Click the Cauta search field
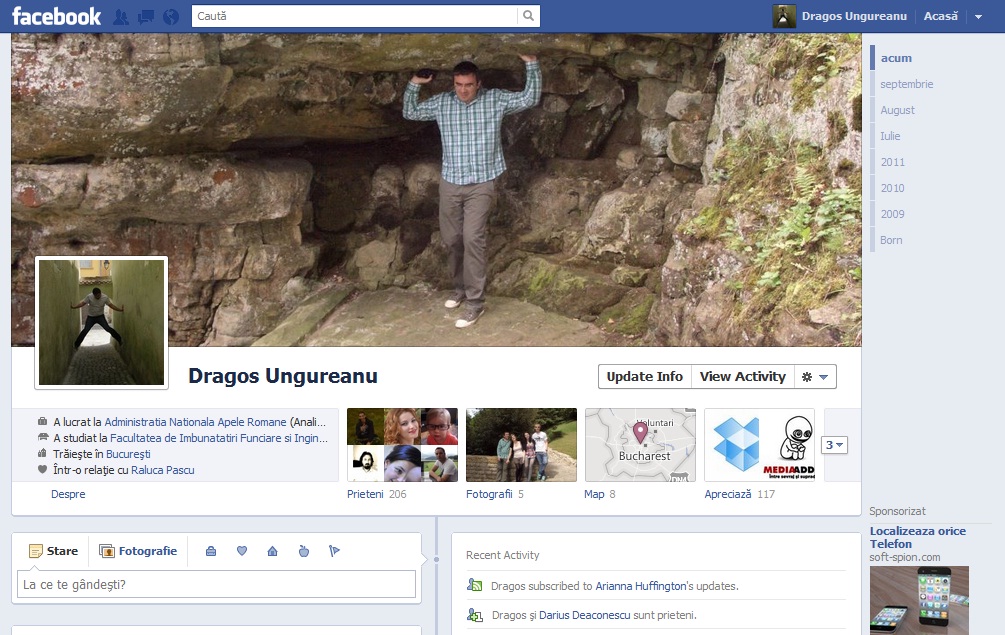 tap(354, 16)
